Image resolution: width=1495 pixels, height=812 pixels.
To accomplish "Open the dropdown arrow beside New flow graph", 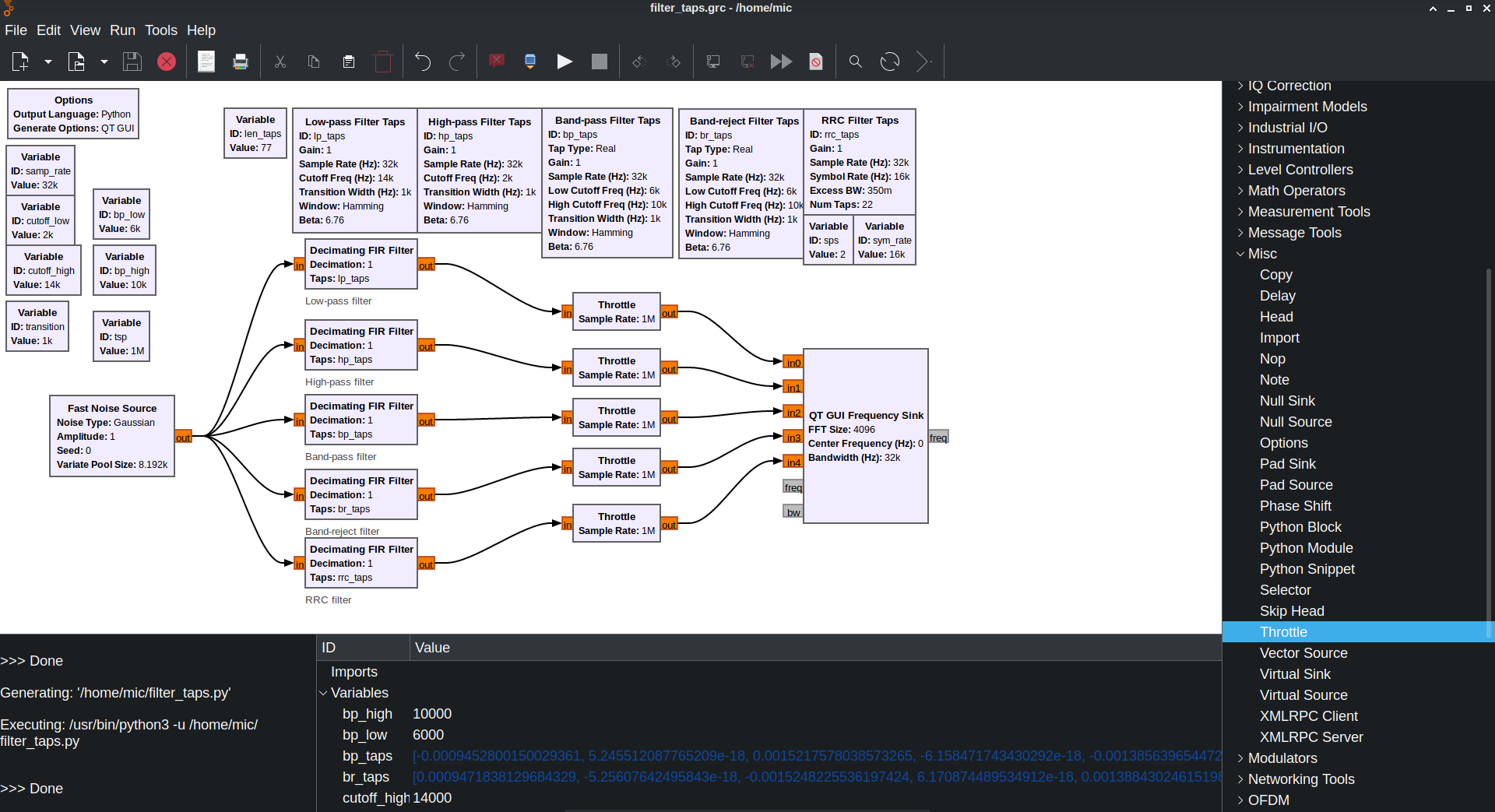I will tap(48, 62).
